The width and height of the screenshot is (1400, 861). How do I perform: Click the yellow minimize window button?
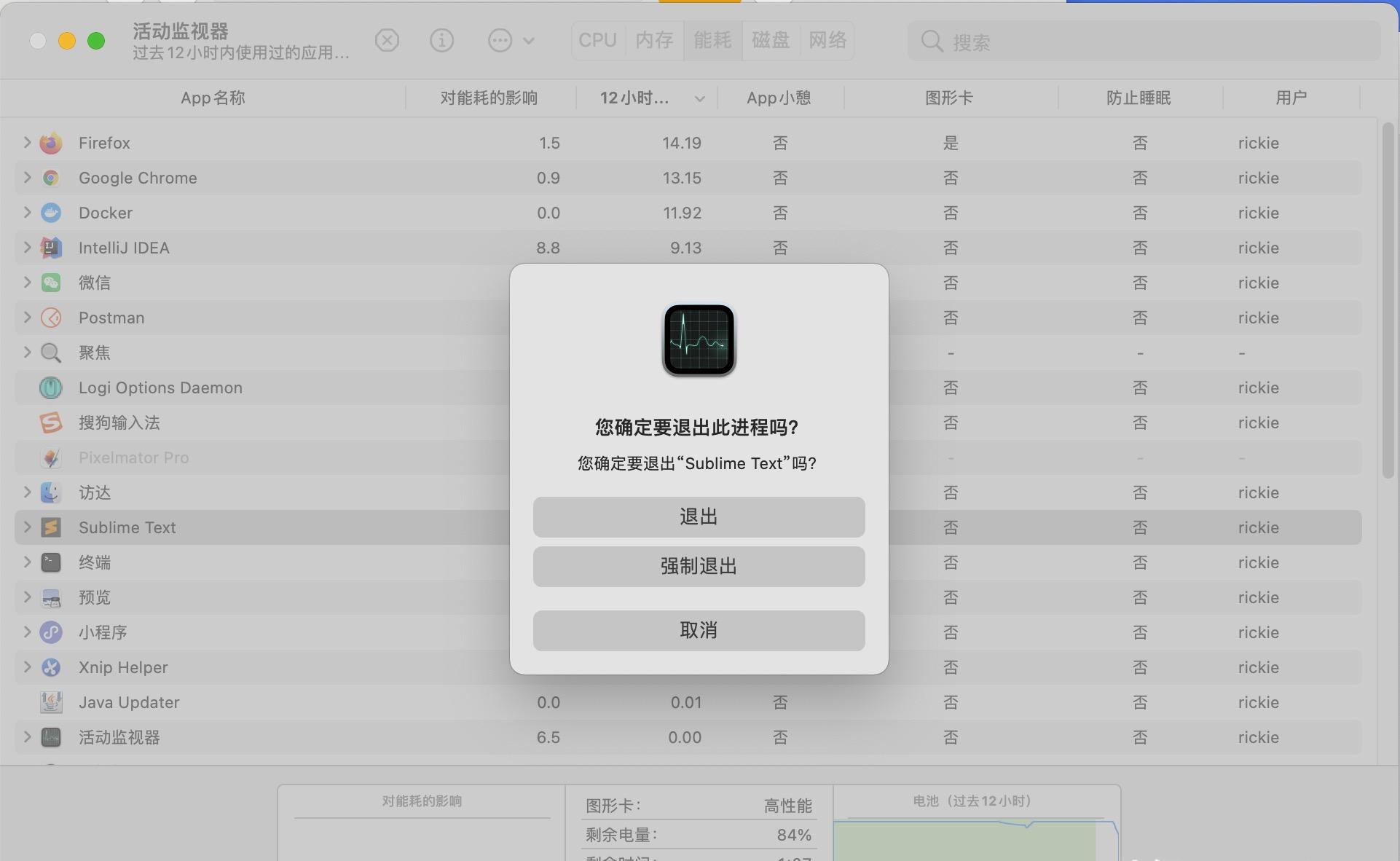click(x=67, y=41)
